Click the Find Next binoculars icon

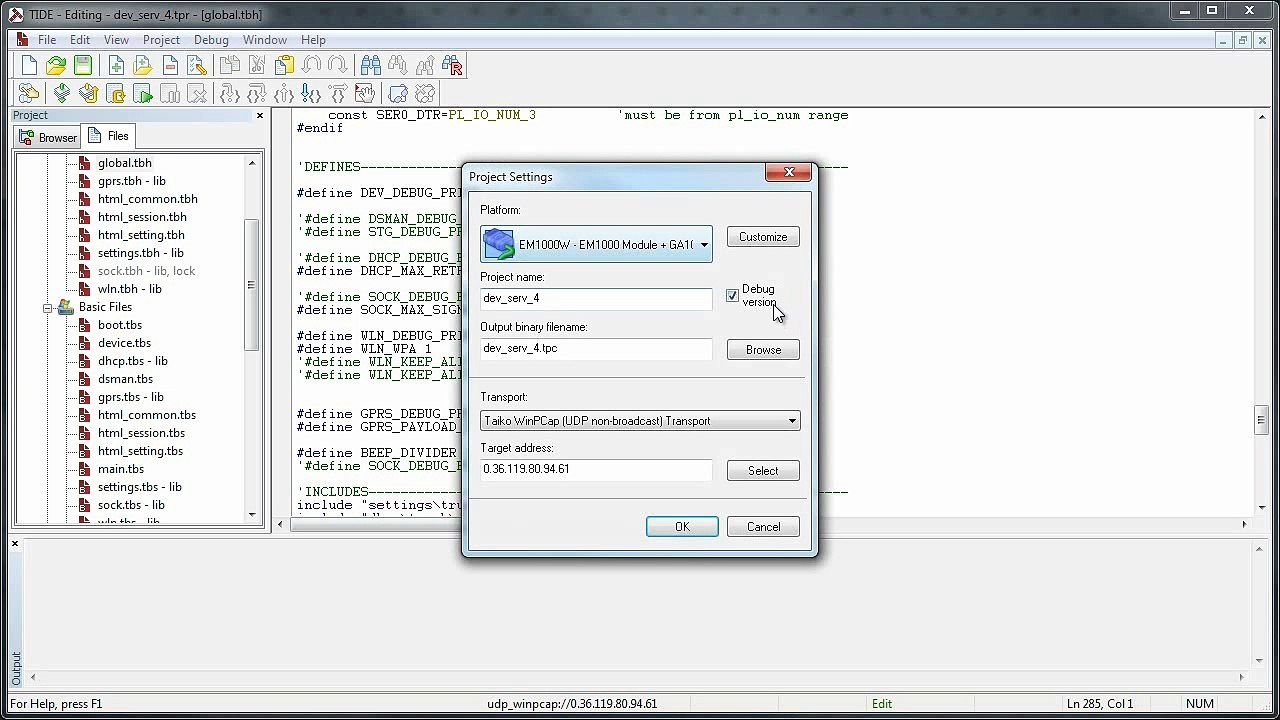[x=398, y=66]
